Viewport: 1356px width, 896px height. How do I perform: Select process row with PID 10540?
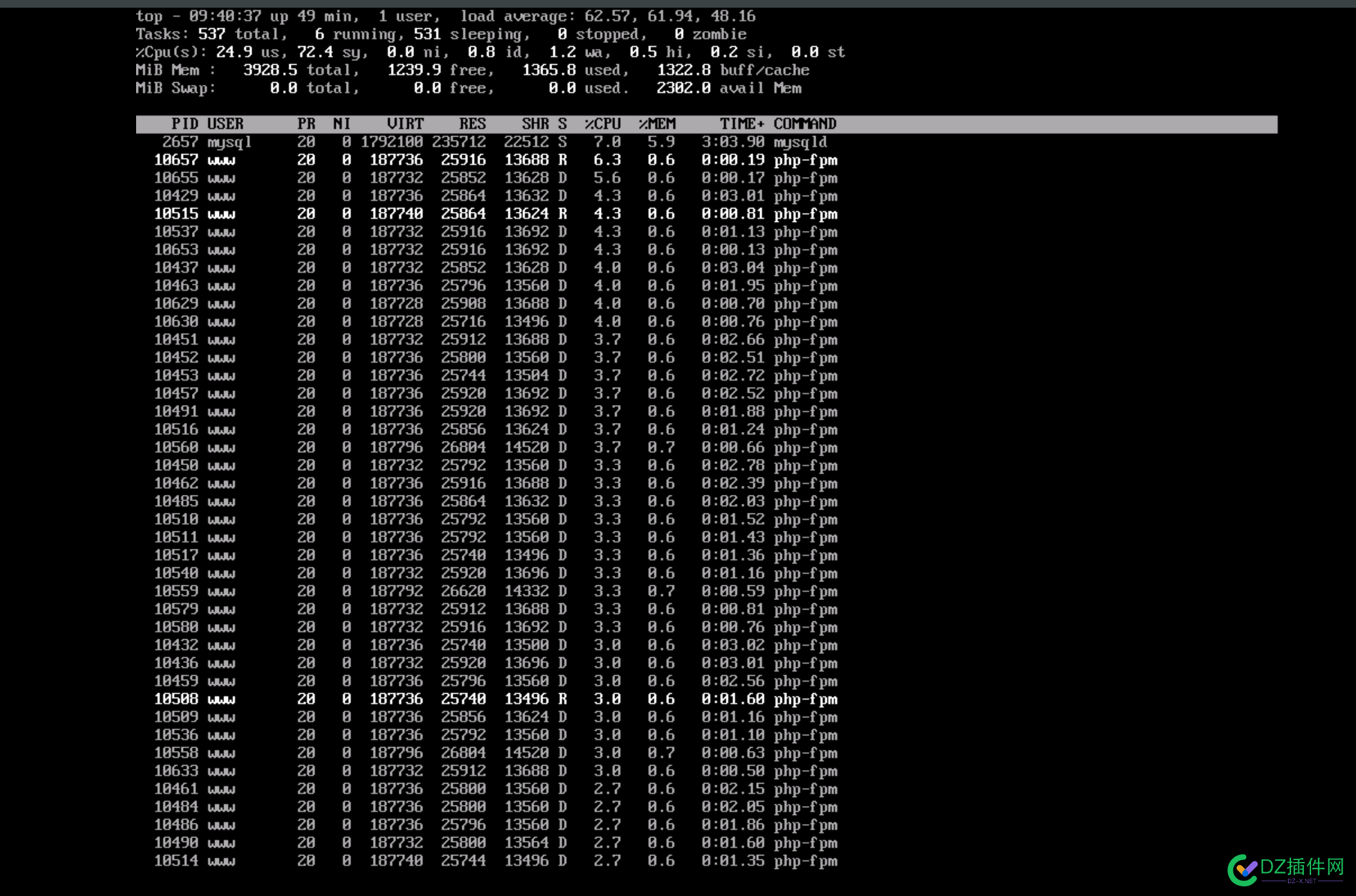494,573
